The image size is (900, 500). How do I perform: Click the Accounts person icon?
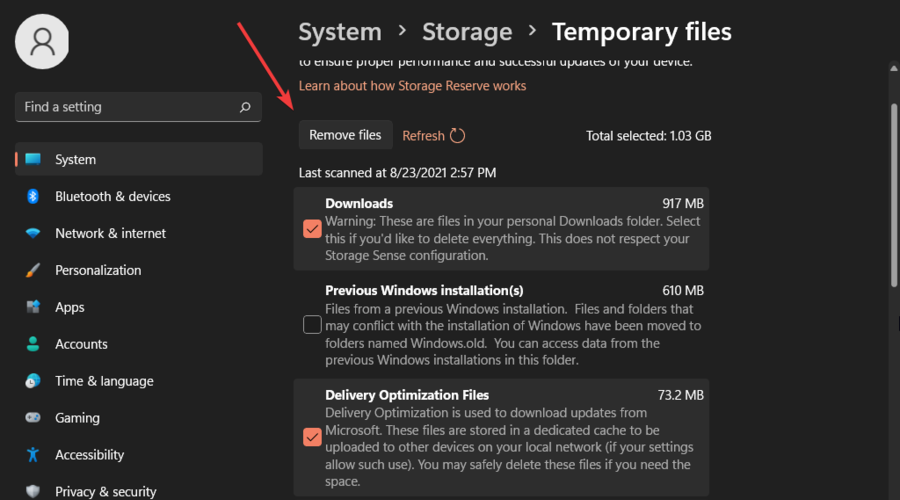[33, 344]
